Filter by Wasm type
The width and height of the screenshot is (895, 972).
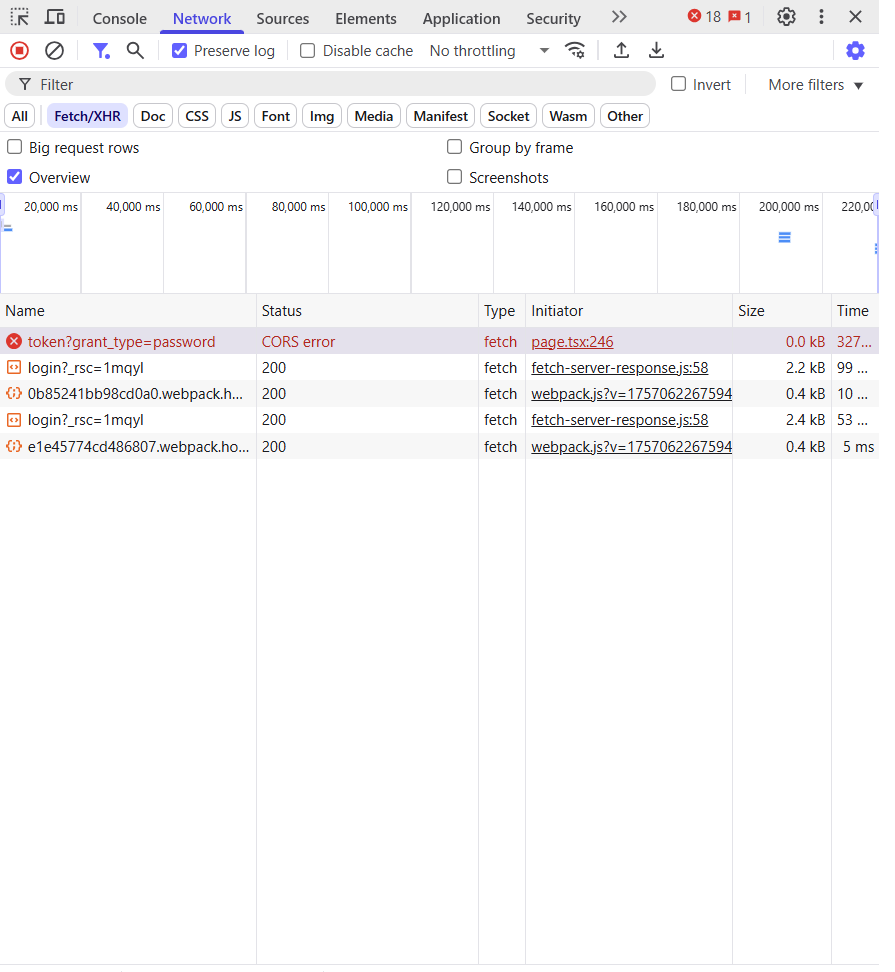[x=568, y=116]
